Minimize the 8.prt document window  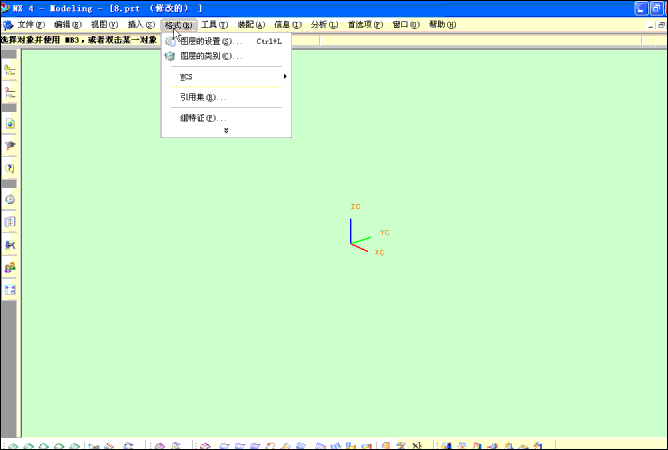click(651, 26)
